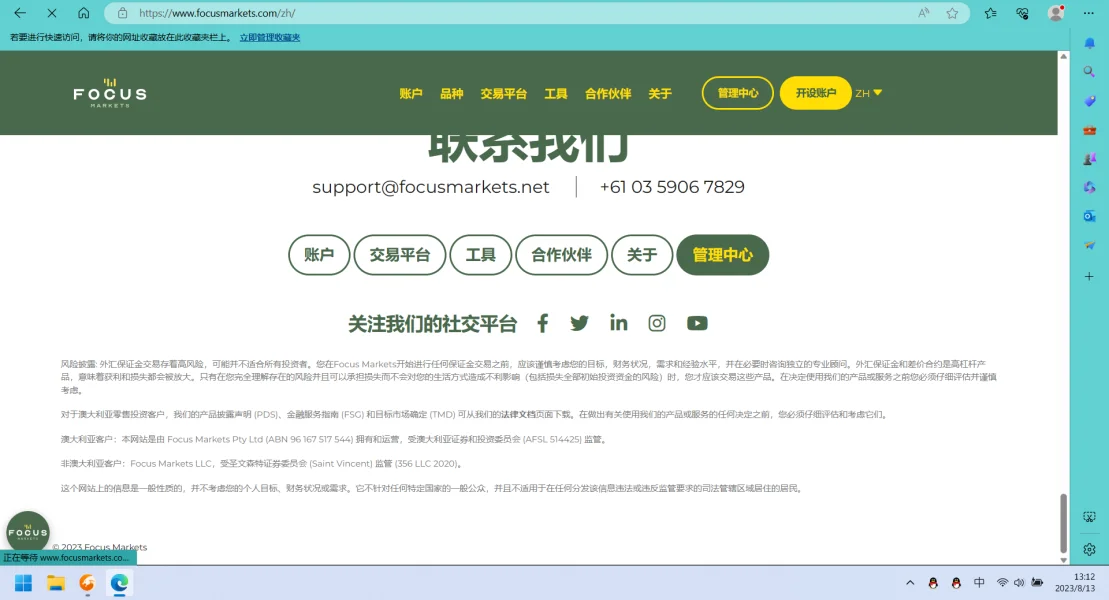Viewport: 1109px width, 600px height.
Task: Click the yellow 开设账户 button
Action: (x=815, y=93)
